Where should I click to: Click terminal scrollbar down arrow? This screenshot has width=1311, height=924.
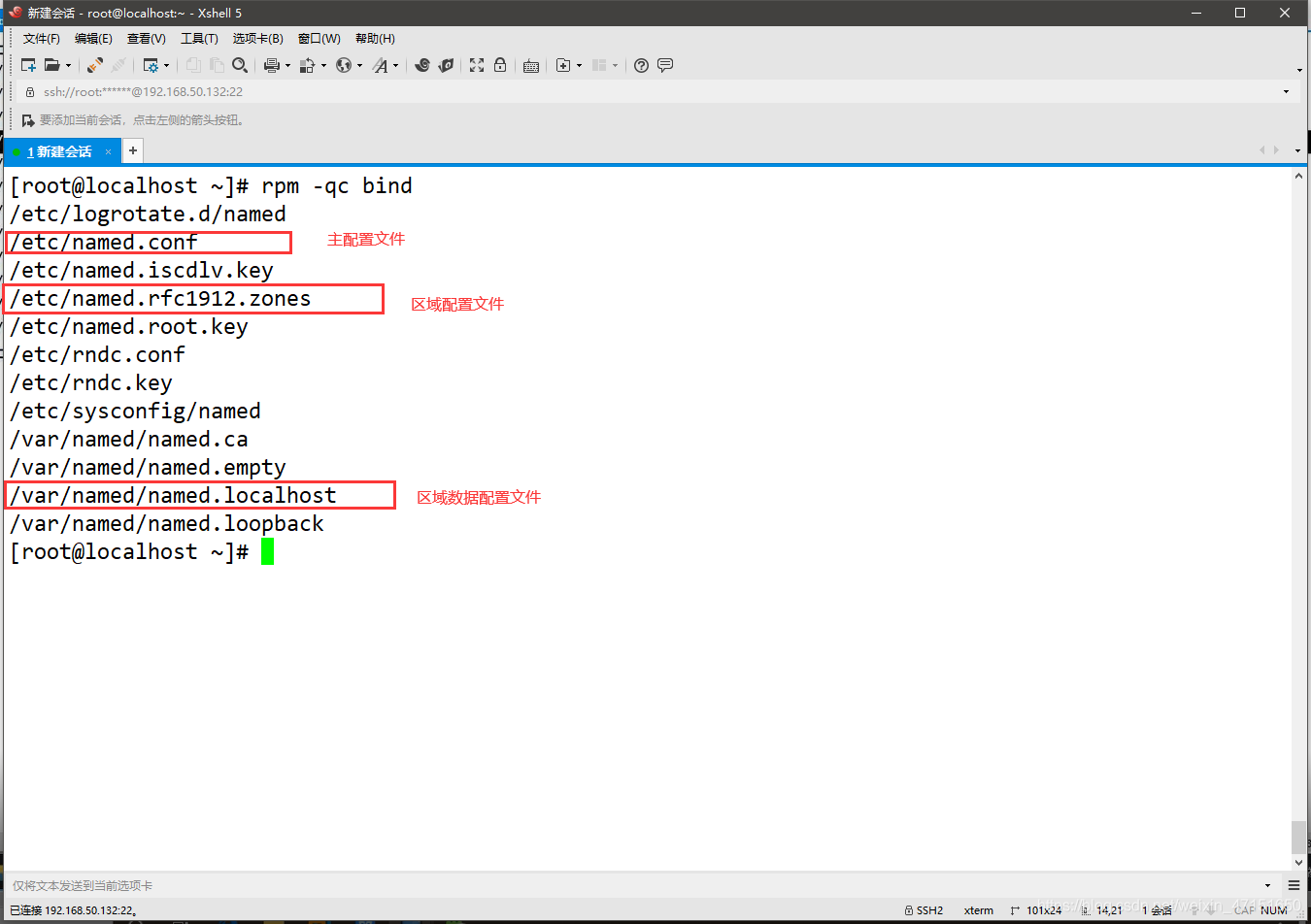point(1298,862)
